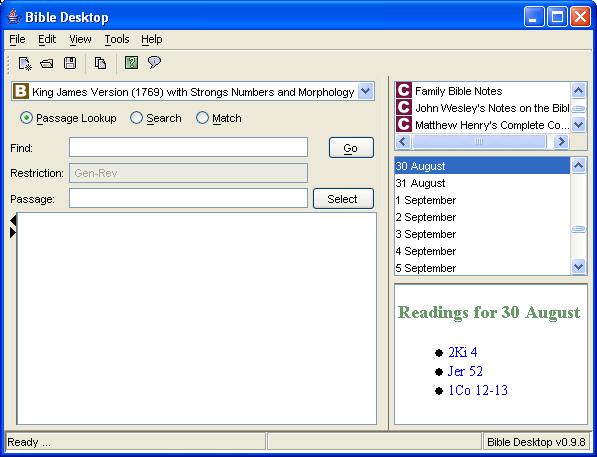Click the 'C' icon next to Family Bible Notes
597x457 pixels.
404,90
